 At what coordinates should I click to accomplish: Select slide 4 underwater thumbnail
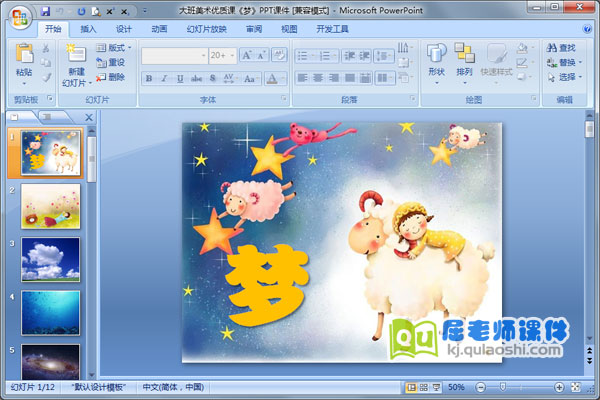51,313
